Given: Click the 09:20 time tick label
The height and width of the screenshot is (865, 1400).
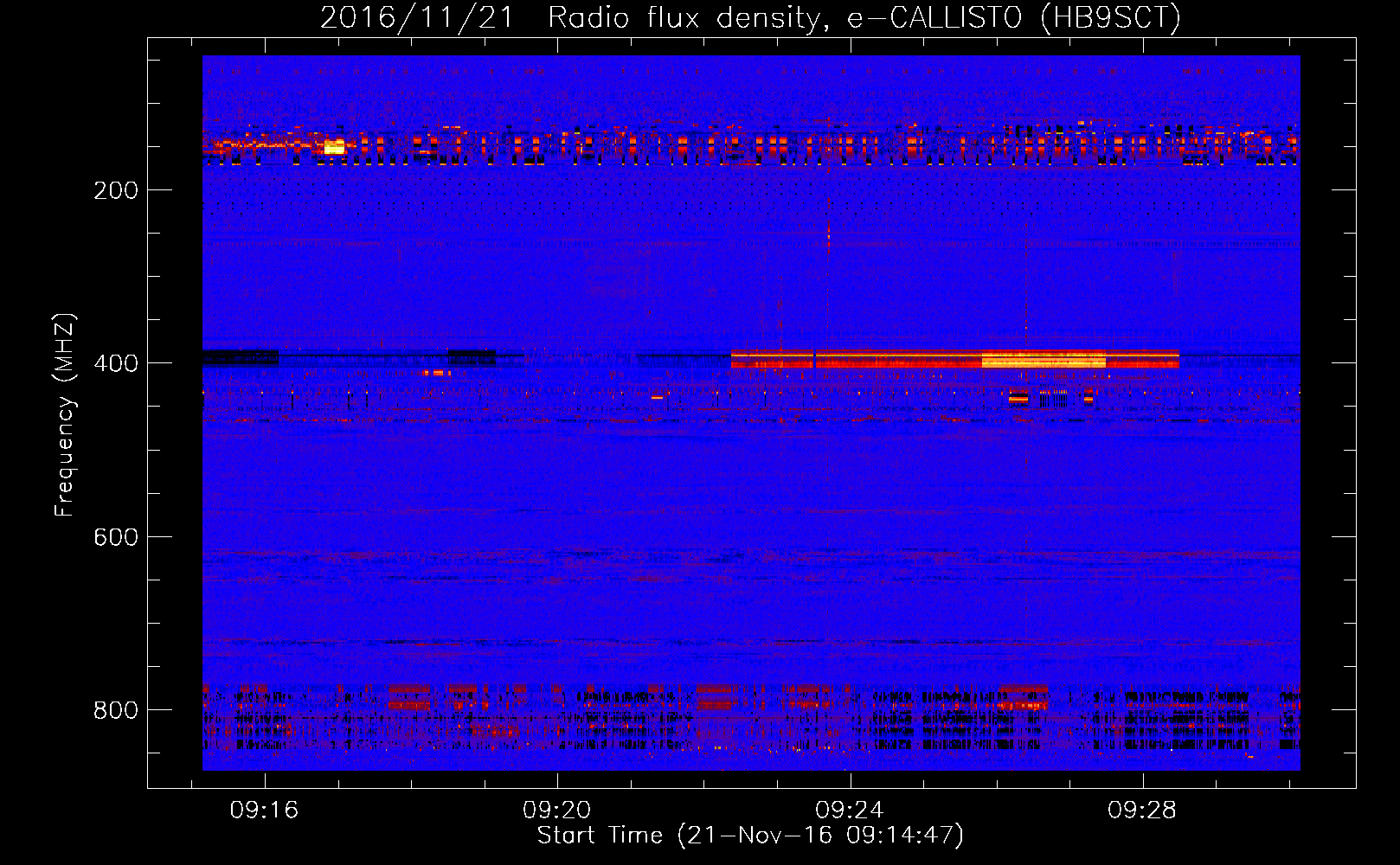Looking at the screenshot, I should [556, 810].
